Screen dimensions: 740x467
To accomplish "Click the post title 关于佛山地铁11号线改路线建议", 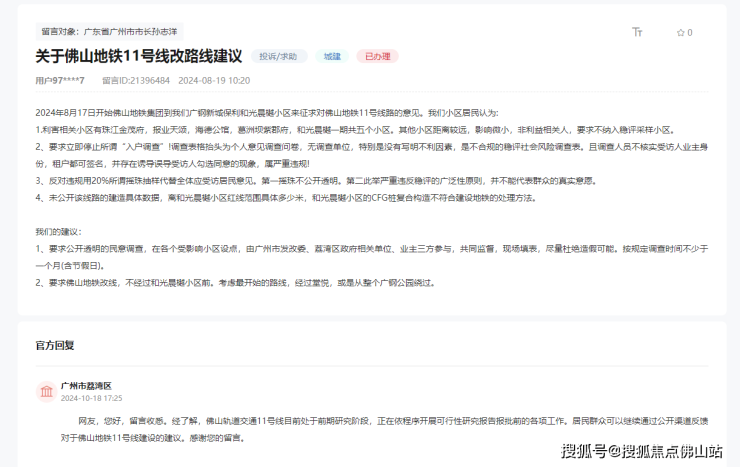I will [x=138, y=57].
